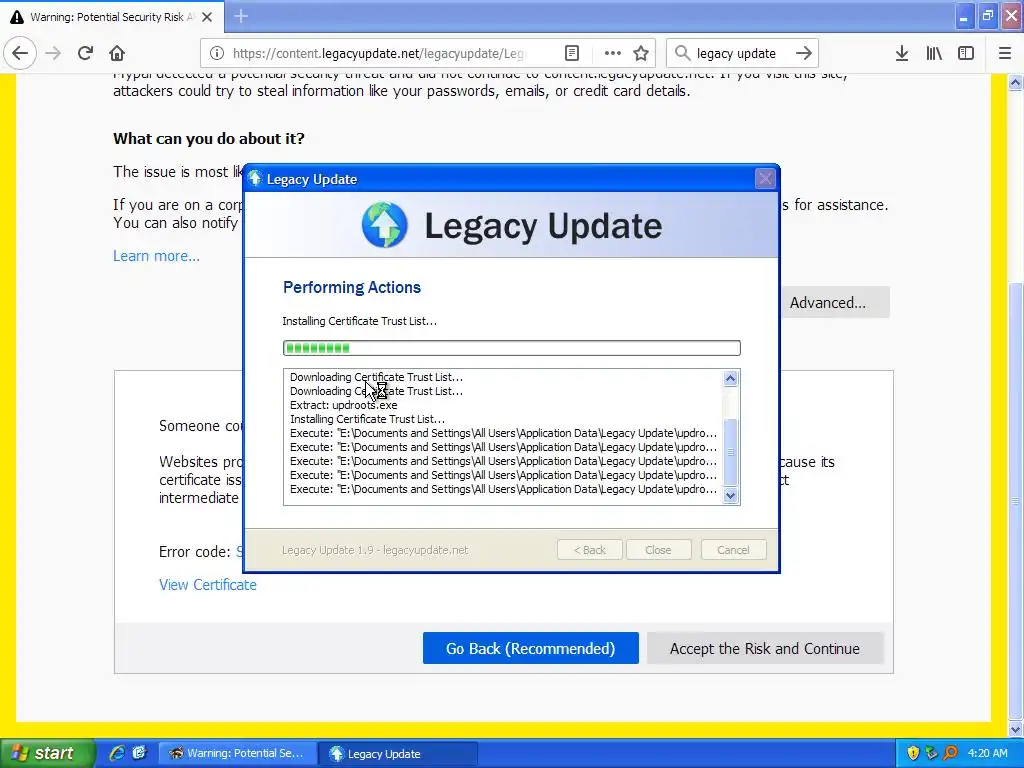This screenshot has height=768, width=1024.
Task: Click the address bar URL
Action: click(379, 53)
